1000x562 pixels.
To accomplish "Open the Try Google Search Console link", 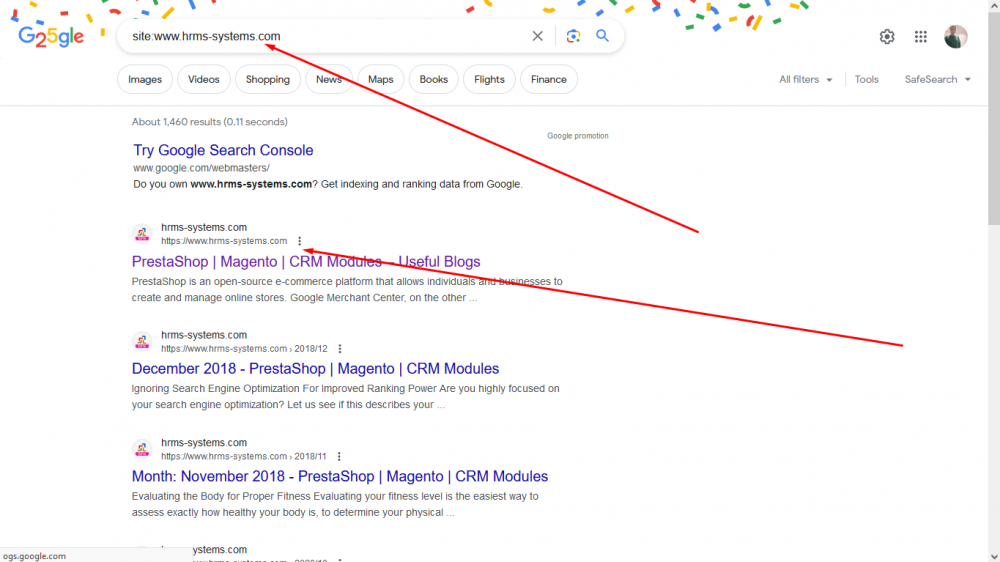I will (223, 151).
